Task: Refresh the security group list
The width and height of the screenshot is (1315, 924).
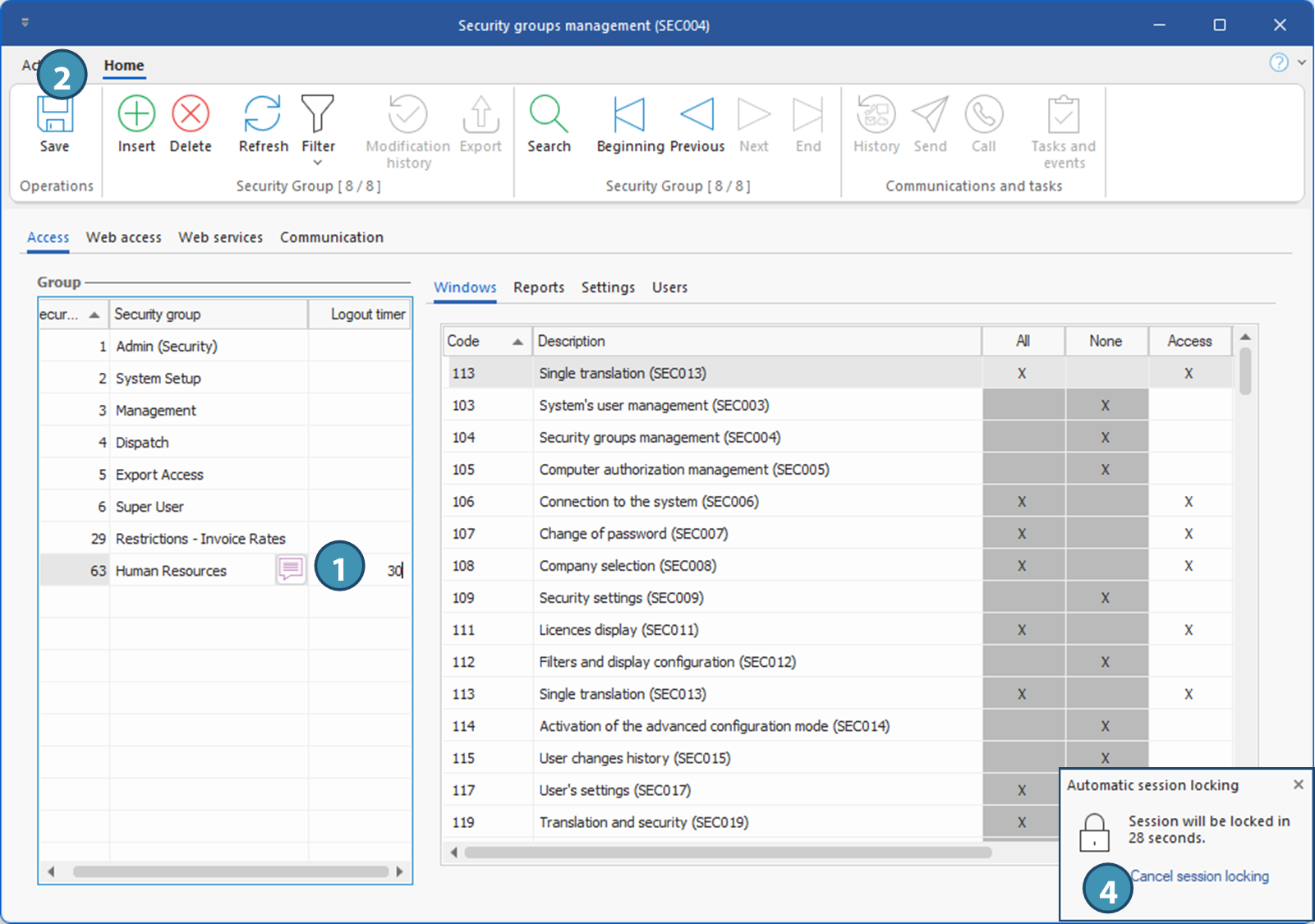Action: pos(263,114)
